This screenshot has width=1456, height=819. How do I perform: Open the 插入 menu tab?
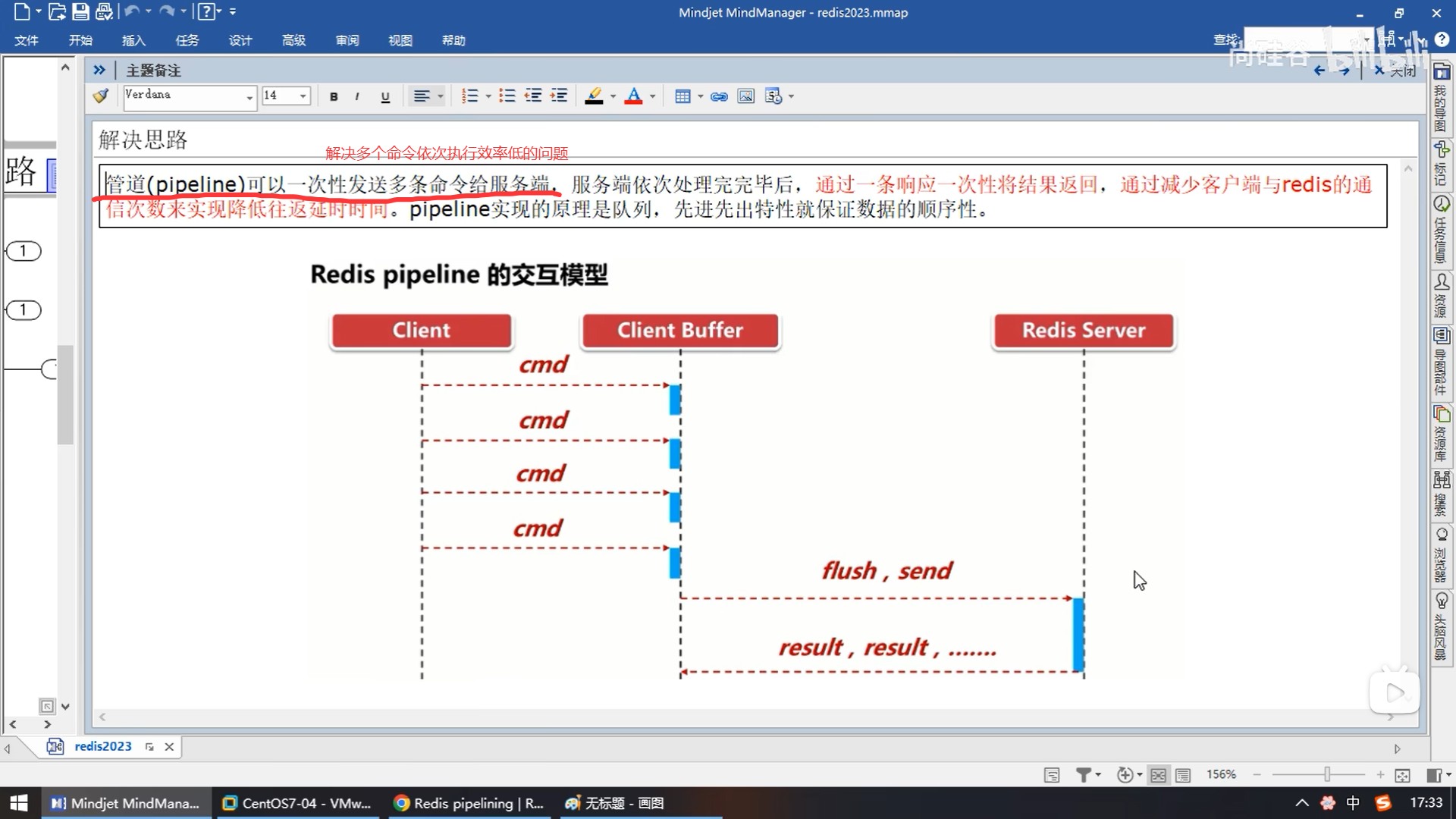pyautogui.click(x=133, y=40)
